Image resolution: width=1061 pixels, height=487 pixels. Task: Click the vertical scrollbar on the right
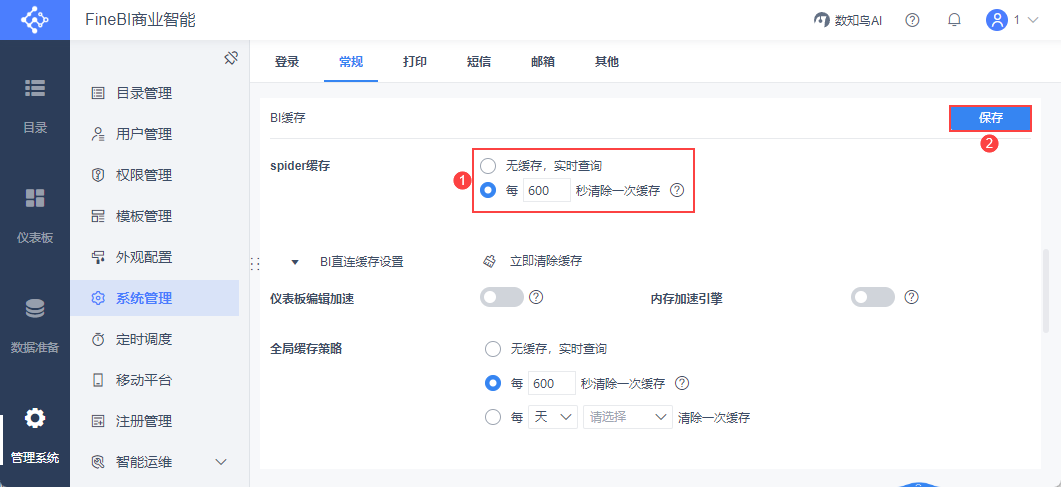(1046, 290)
